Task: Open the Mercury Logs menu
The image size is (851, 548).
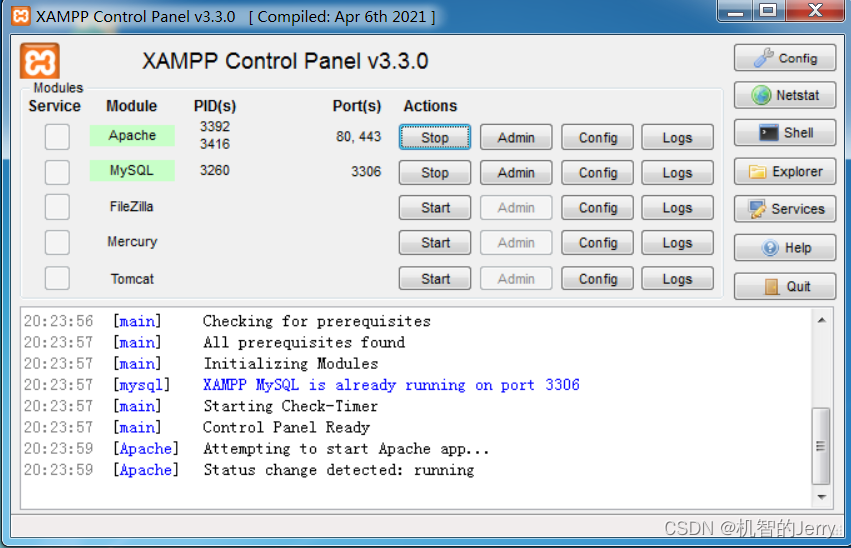Action: coord(677,243)
